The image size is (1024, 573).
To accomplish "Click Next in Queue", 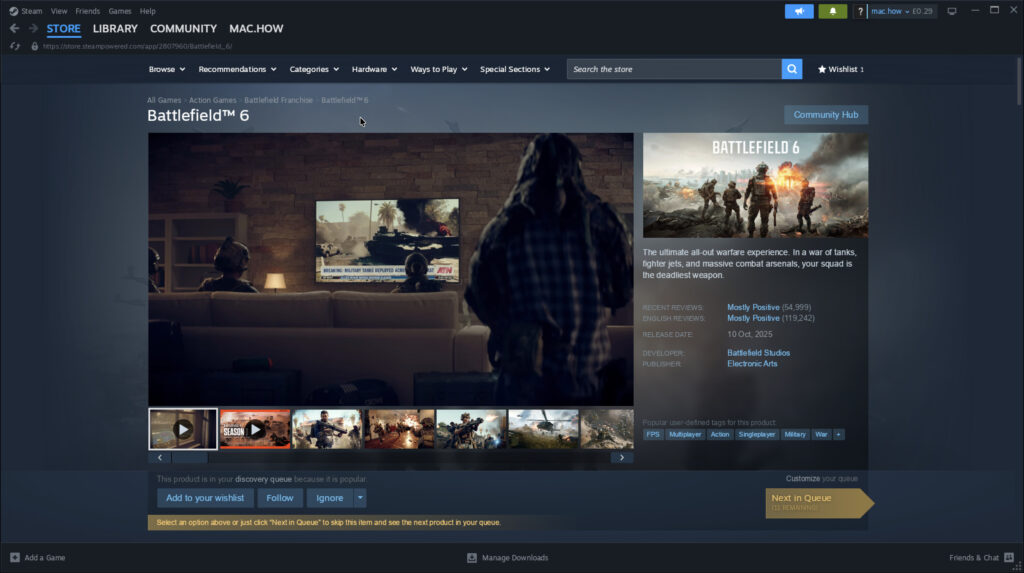I will (819, 502).
